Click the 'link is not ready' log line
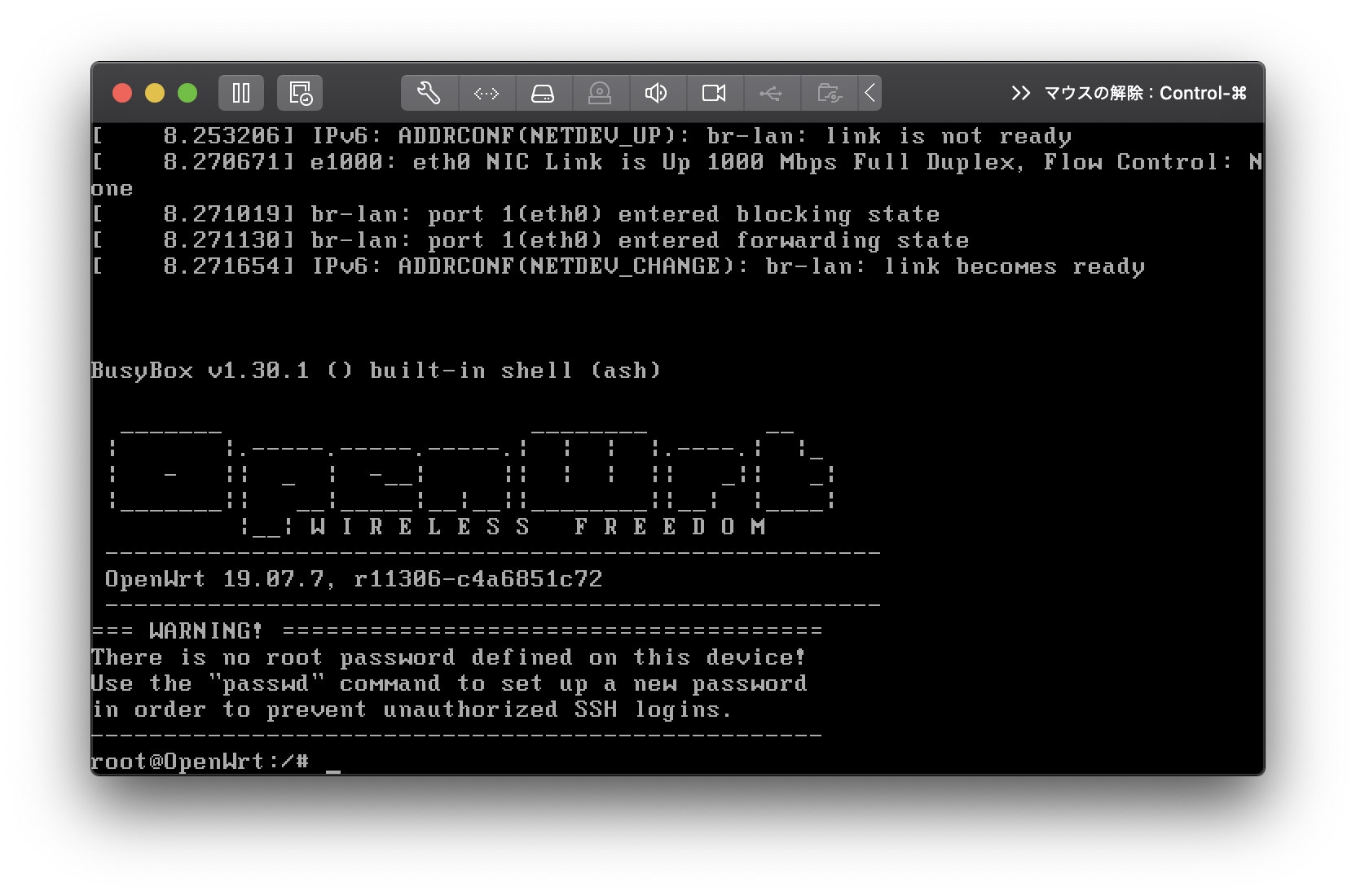This screenshot has width=1356, height=896. point(582,136)
